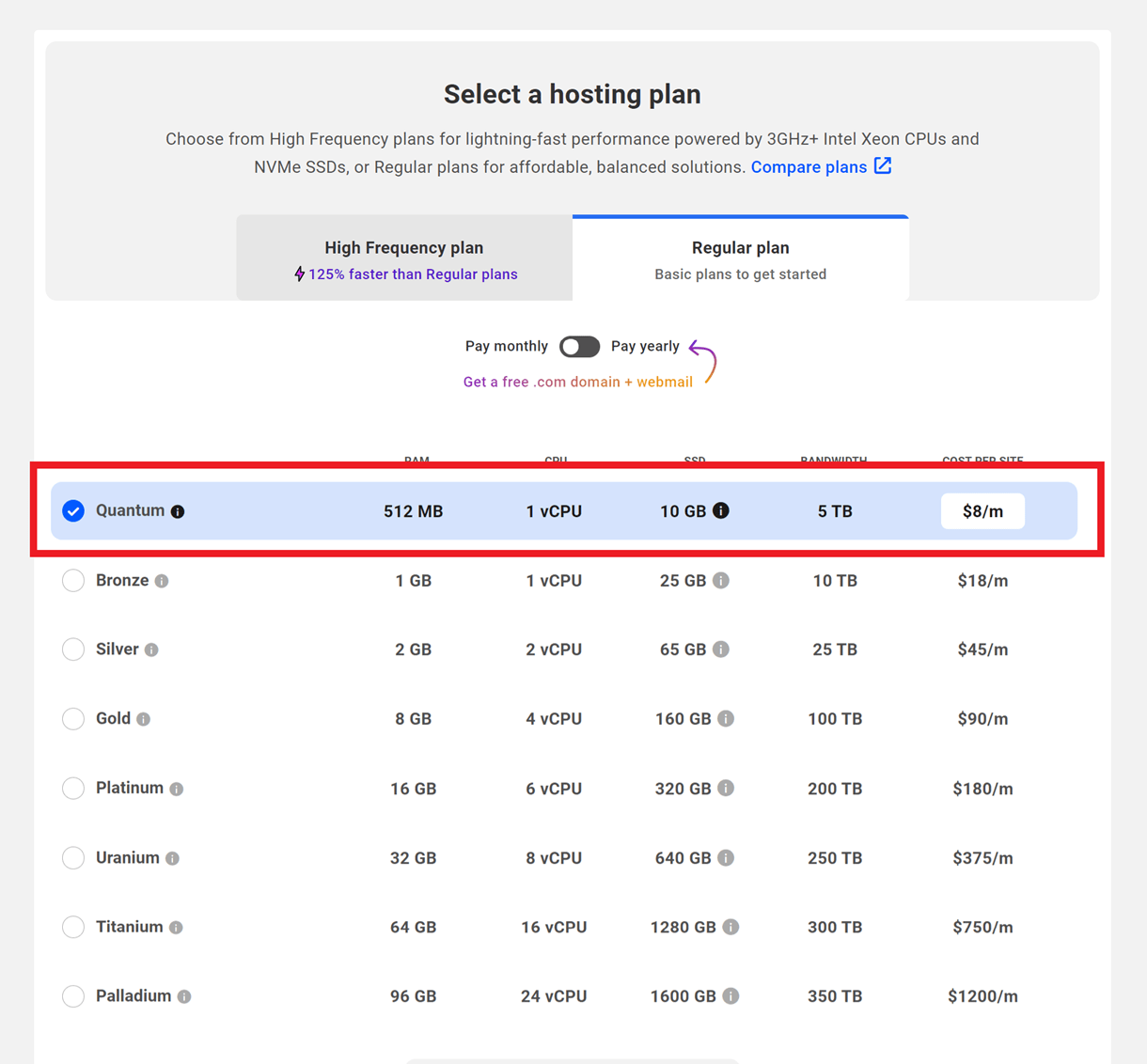1147x1064 pixels.
Task: Select the Quantum plan radio button
Action: [73, 510]
